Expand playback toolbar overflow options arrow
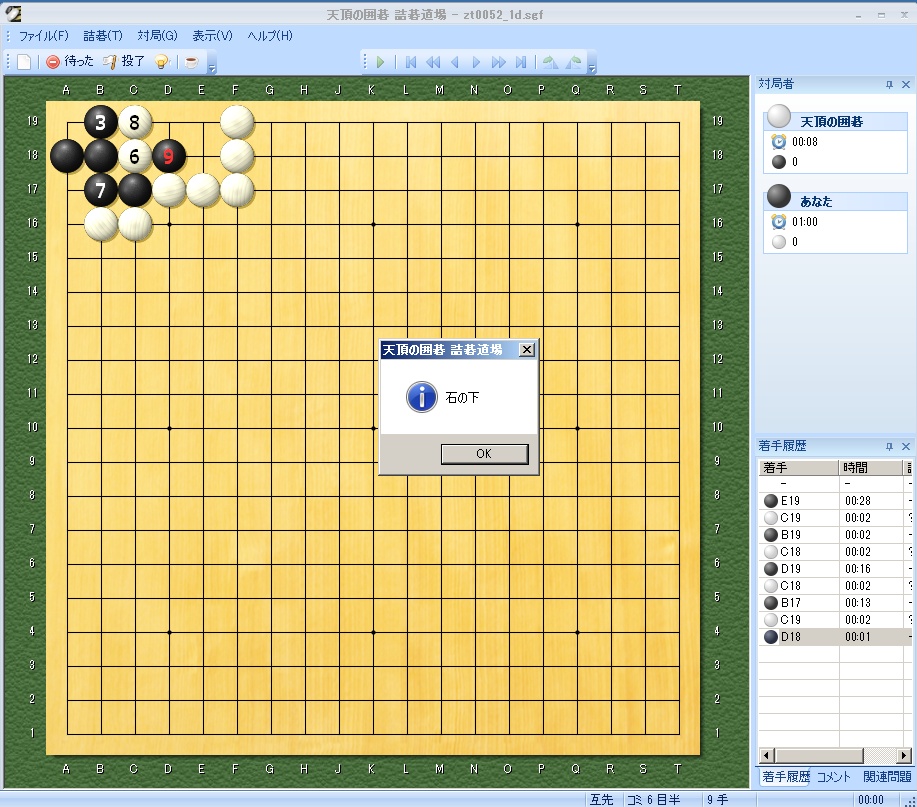This screenshot has width=917, height=807. (x=592, y=65)
